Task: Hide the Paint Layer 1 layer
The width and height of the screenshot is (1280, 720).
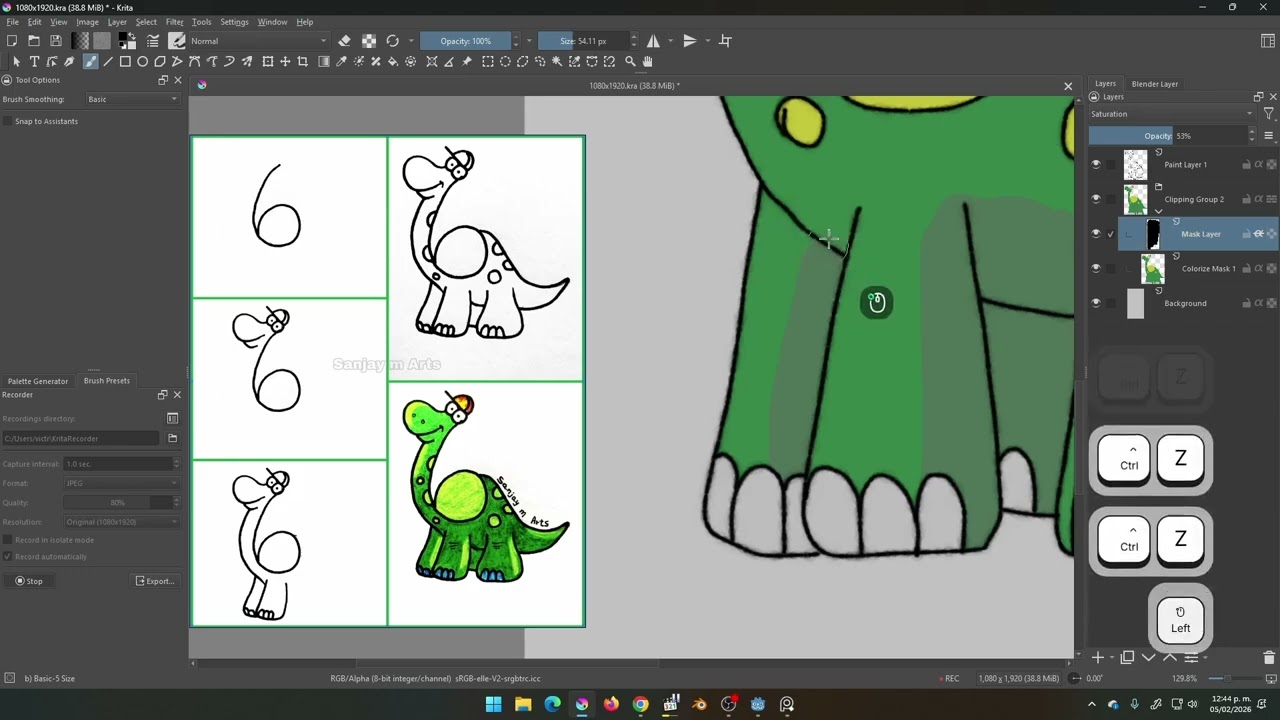Action: 1096,164
